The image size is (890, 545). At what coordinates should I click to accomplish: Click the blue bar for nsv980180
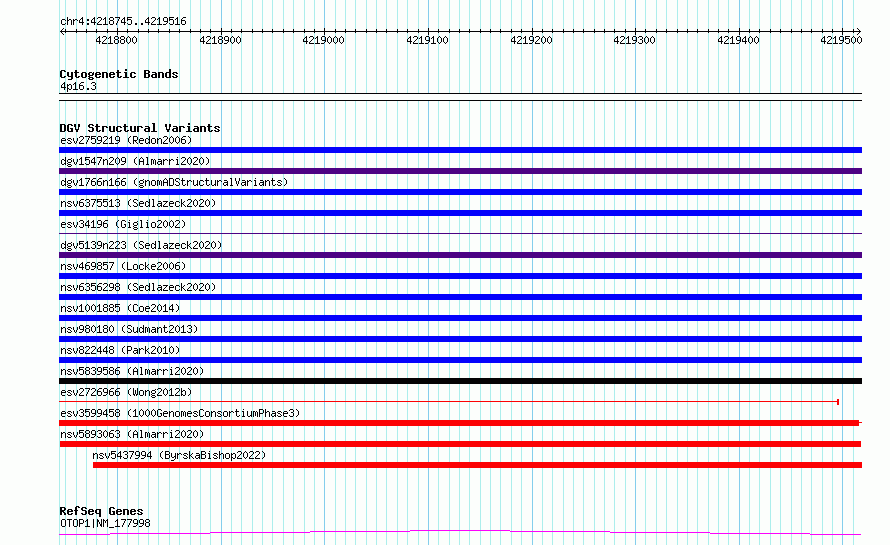pyautogui.click(x=460, y=339)
